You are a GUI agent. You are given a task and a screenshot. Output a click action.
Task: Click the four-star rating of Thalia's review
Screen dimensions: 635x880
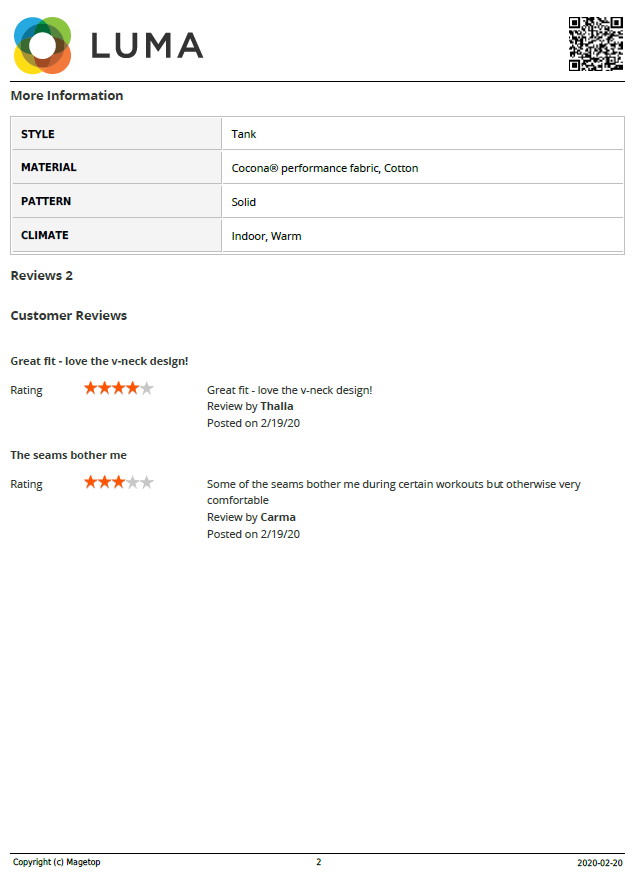click(x=118, y=389)
